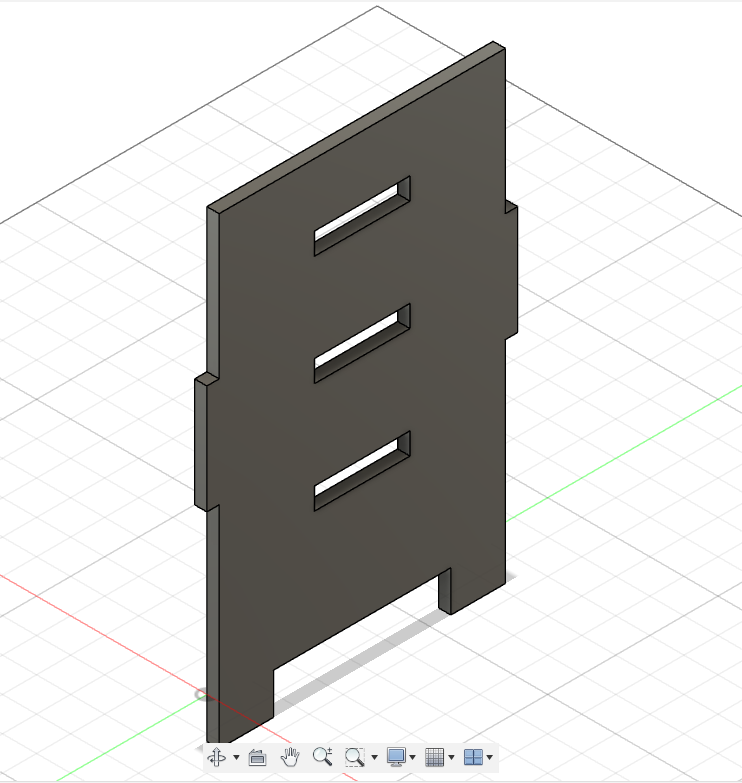
Task: Select the left side protruding tab
Action: [201, 444]
